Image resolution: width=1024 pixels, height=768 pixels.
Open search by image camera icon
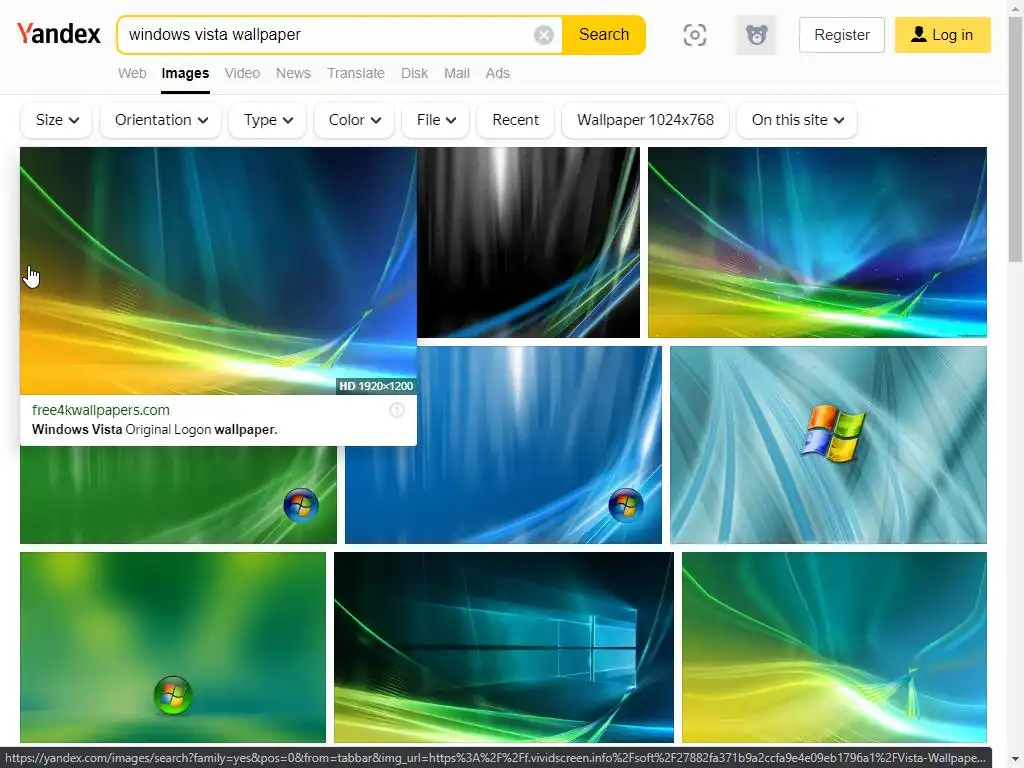(x=695, y=35)
